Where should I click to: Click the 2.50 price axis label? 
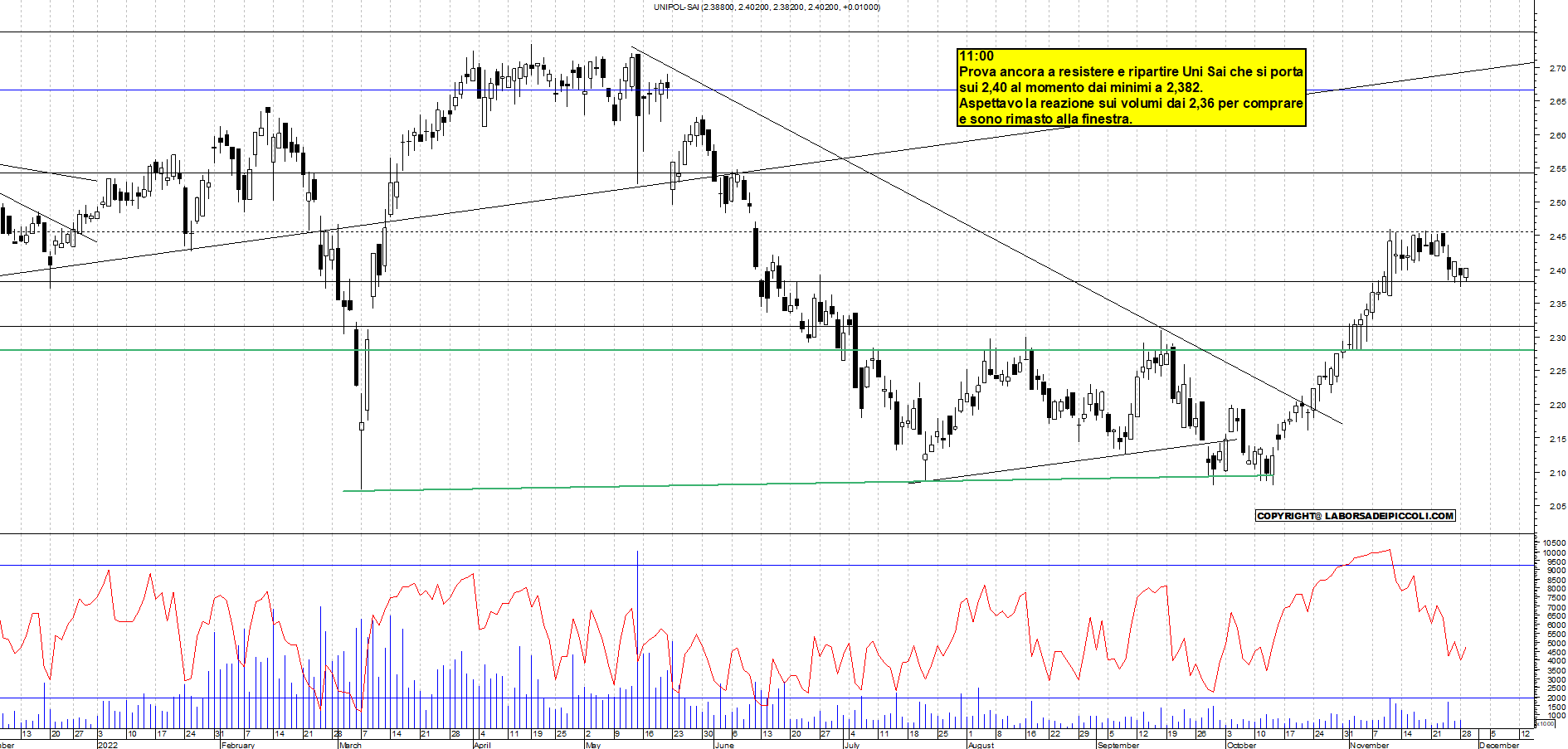1557,202
